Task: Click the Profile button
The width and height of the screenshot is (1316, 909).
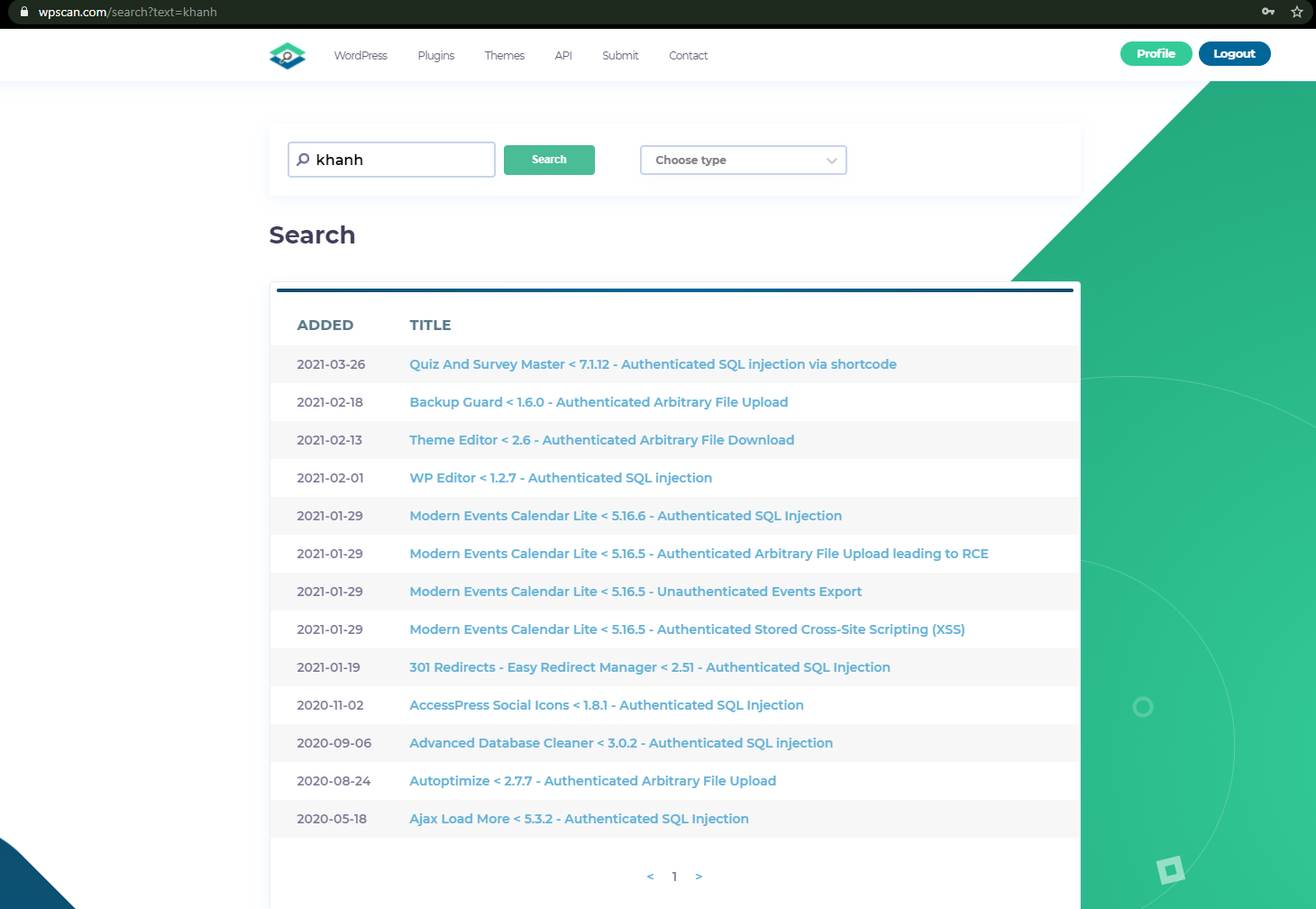Action: 1156,54
